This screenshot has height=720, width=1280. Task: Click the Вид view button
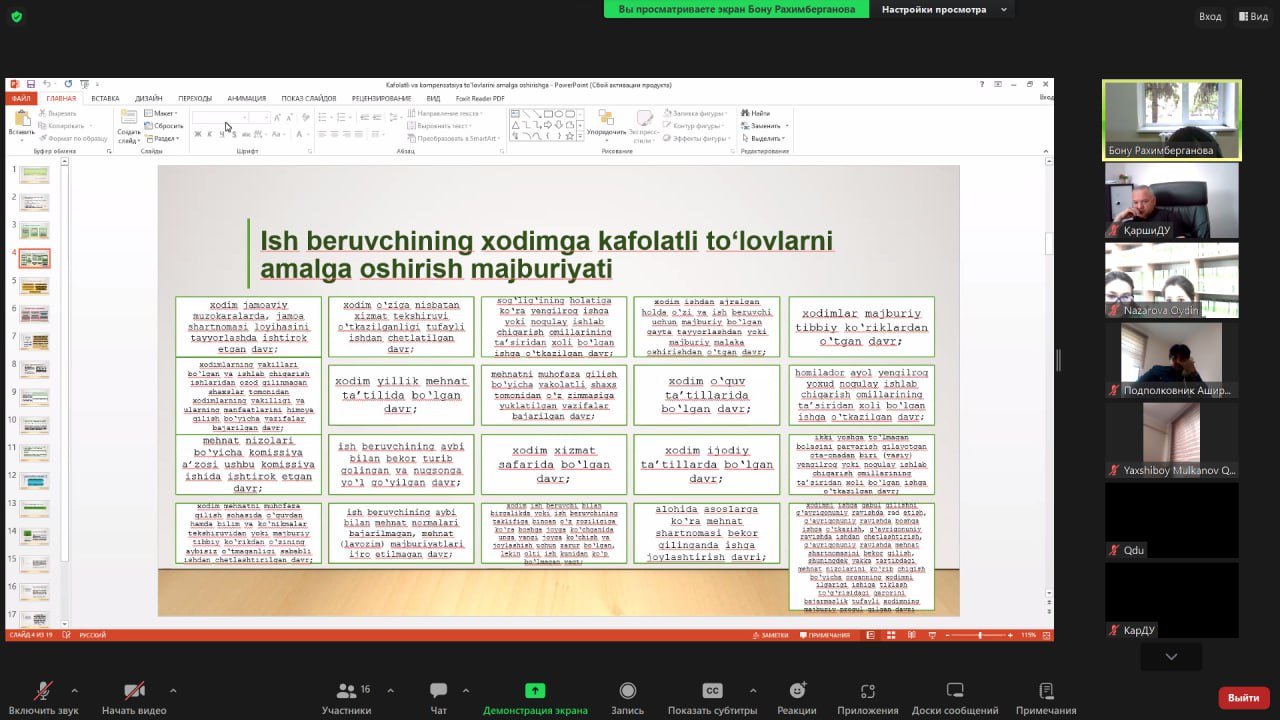[1253, 16]
